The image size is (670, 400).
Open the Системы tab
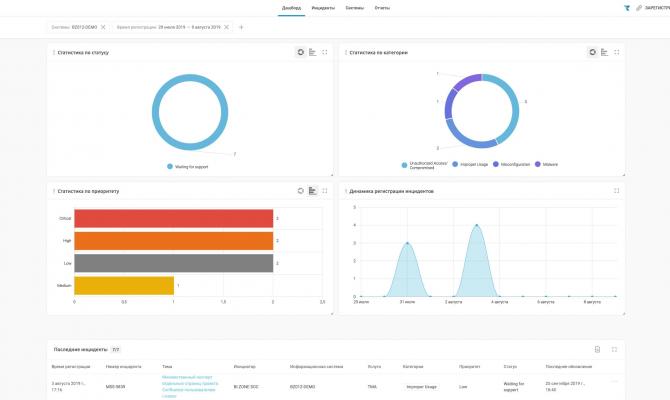pos(355,8)
